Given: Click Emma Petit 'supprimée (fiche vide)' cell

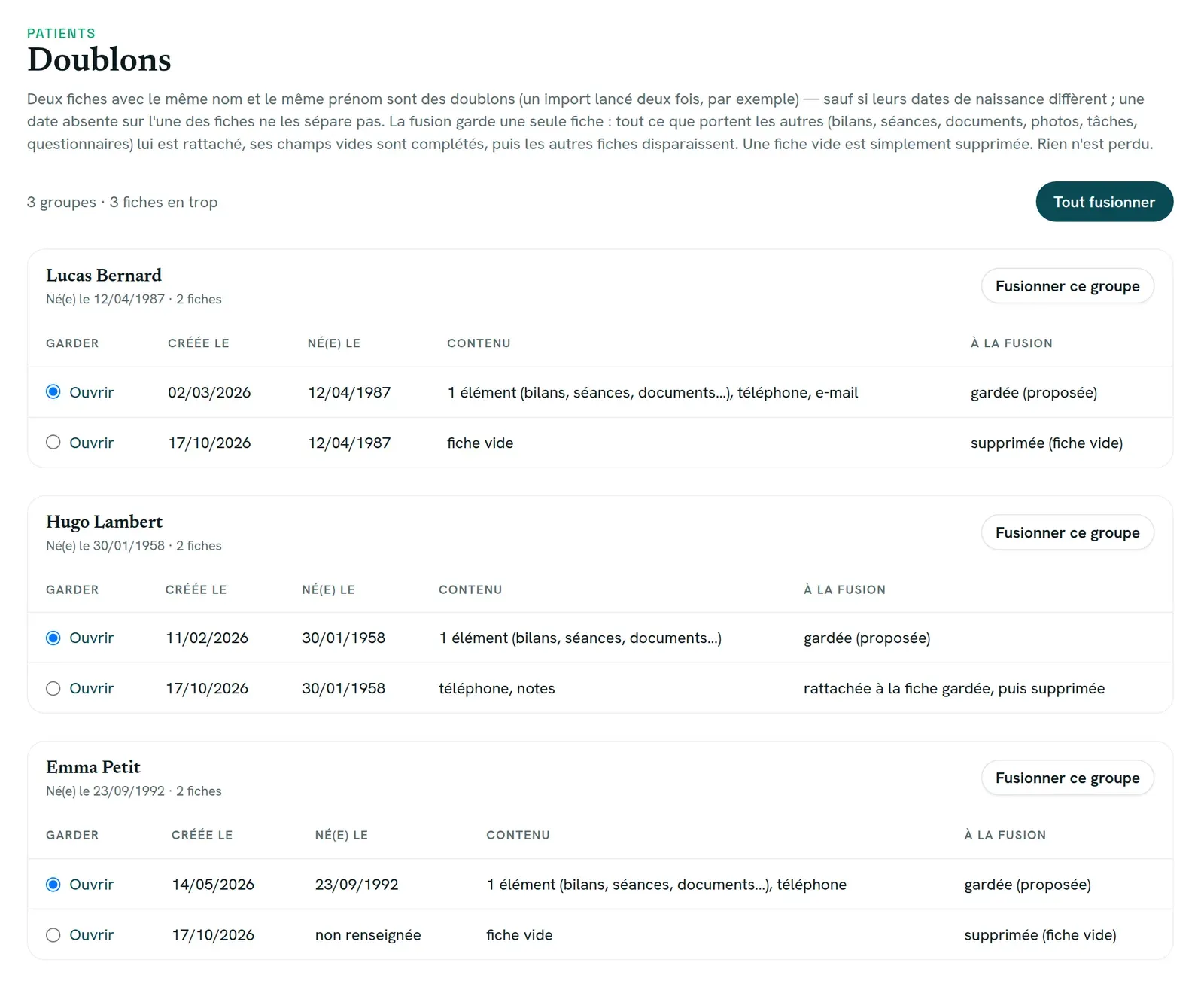Looking at the screenshot, I should pos(1040,934).
